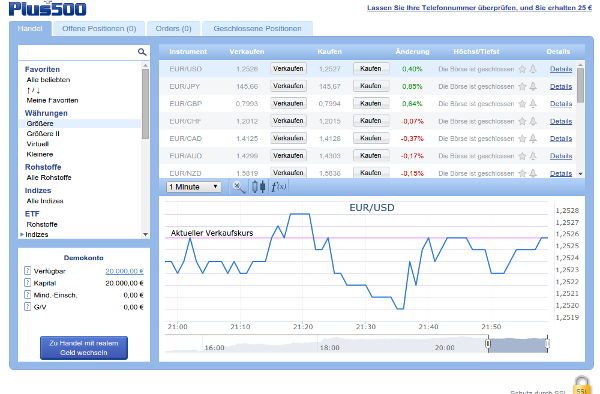Click the alert bell for EUR/CAD

pyautogui.click(x=533, y=138)
